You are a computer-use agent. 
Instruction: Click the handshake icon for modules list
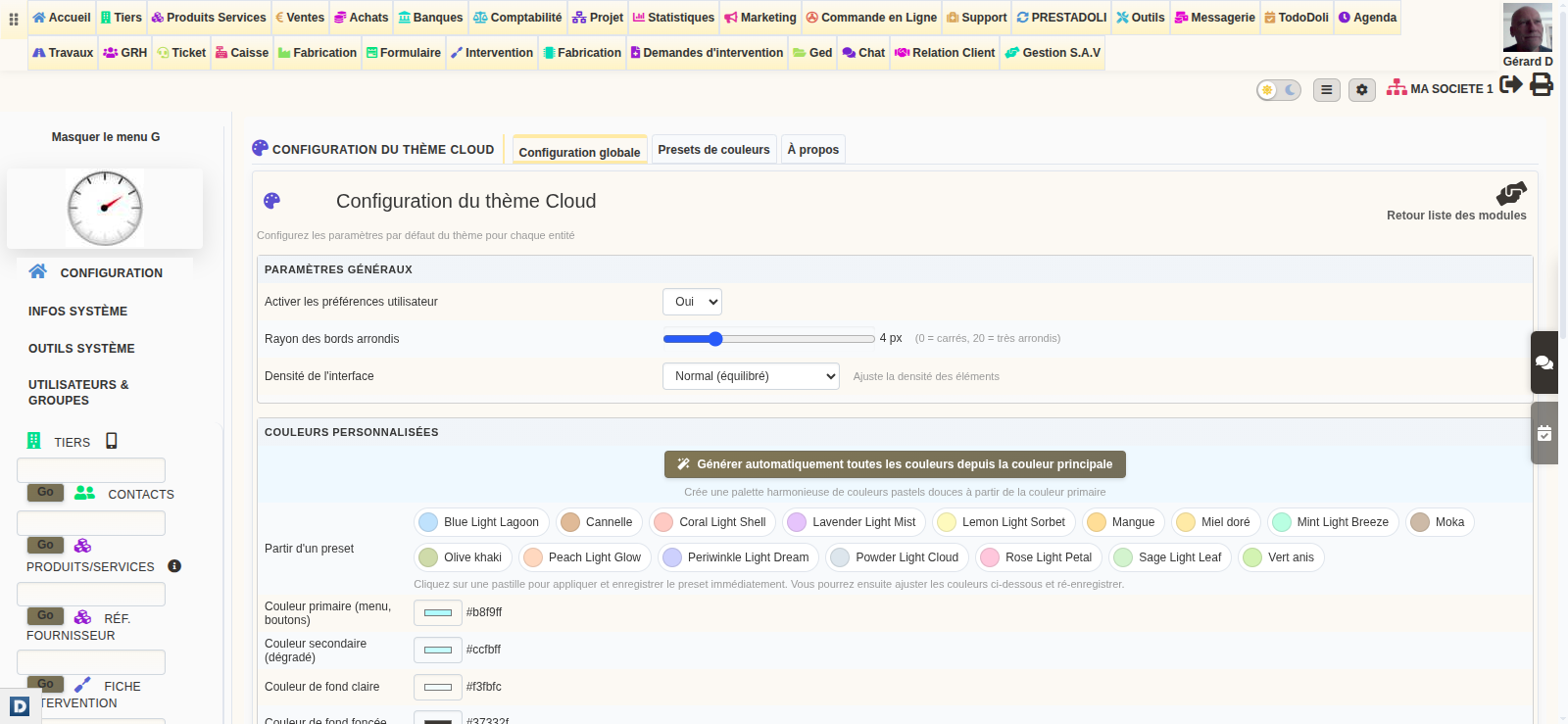tap(1511, 193)
